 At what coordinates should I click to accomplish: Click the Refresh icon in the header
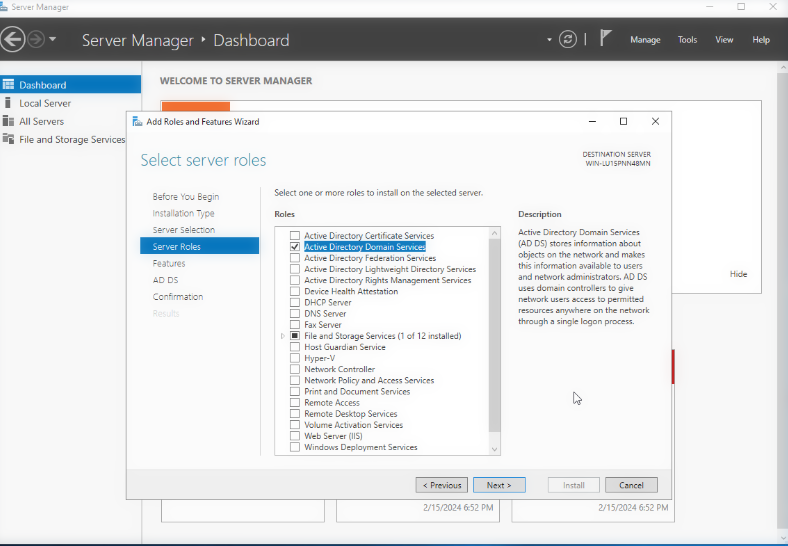coord(568,40)
